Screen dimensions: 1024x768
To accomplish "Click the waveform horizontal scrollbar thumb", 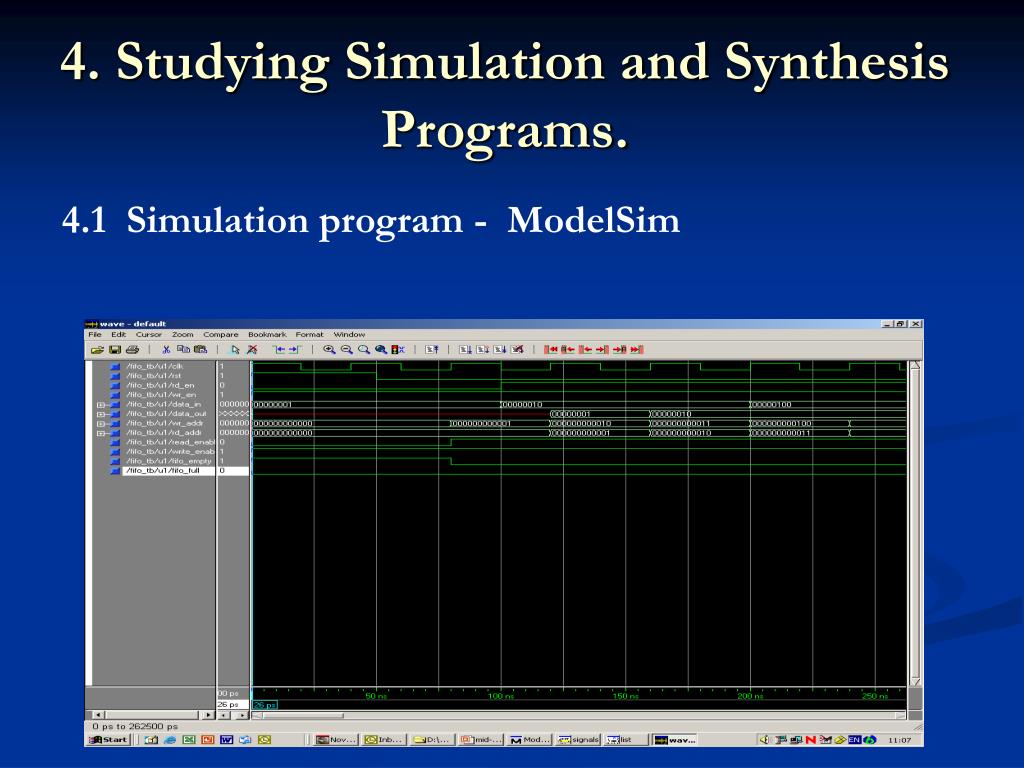I will point(303,715).
